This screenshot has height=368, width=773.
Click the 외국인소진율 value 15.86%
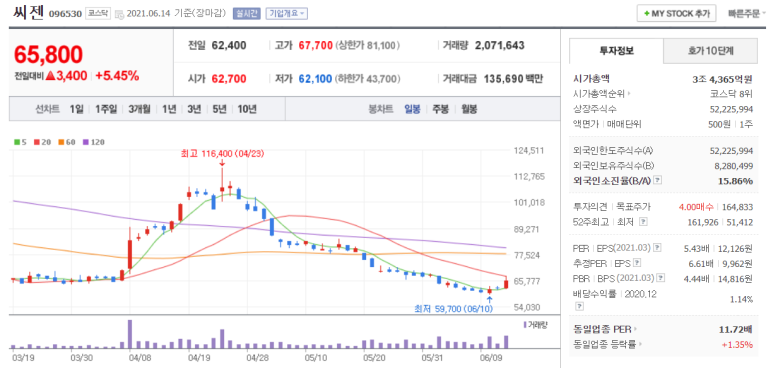[735, 181]
